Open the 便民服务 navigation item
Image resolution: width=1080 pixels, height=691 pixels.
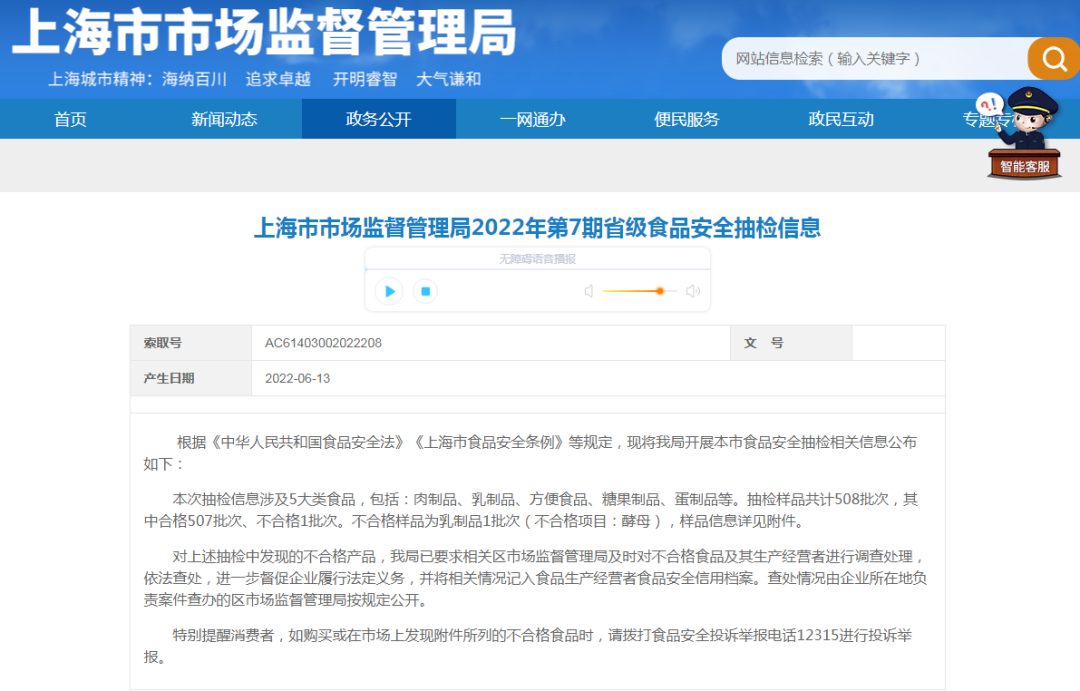coord(687,119)
